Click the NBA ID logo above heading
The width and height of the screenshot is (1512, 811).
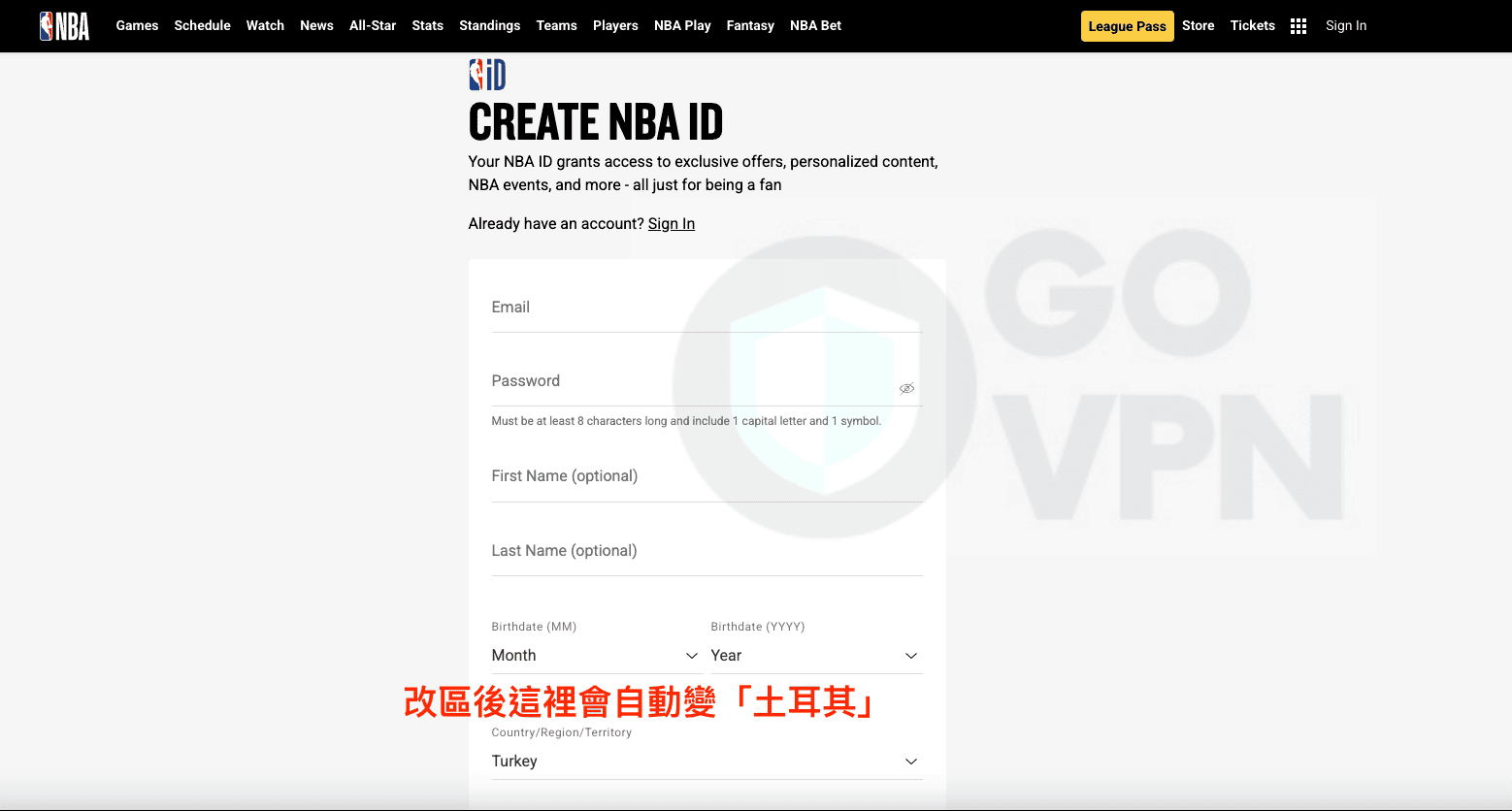(487, 75)
